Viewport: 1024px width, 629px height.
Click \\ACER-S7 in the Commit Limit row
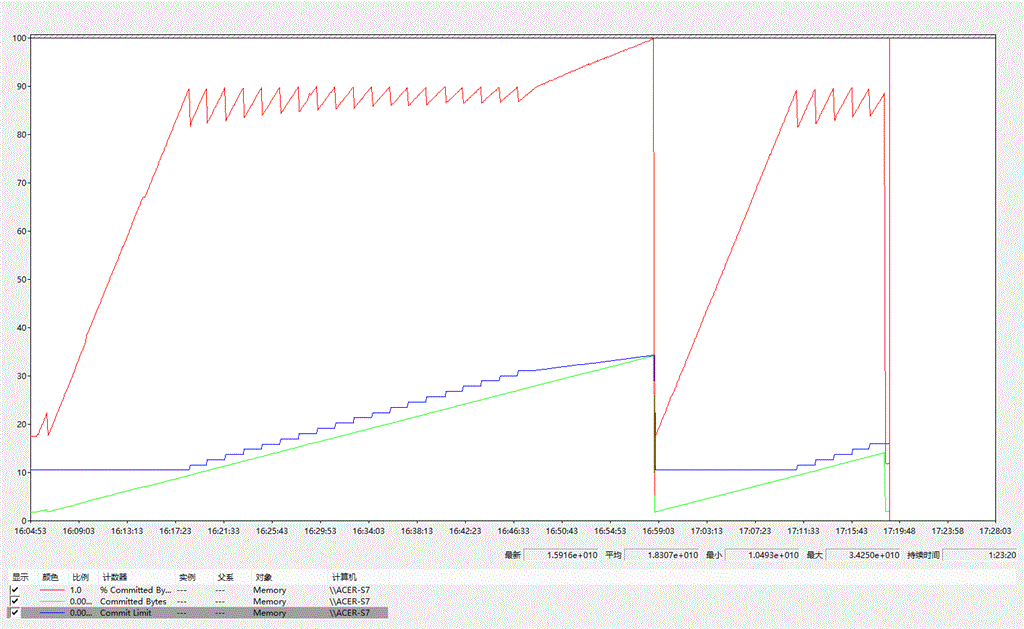click(349, 613)
